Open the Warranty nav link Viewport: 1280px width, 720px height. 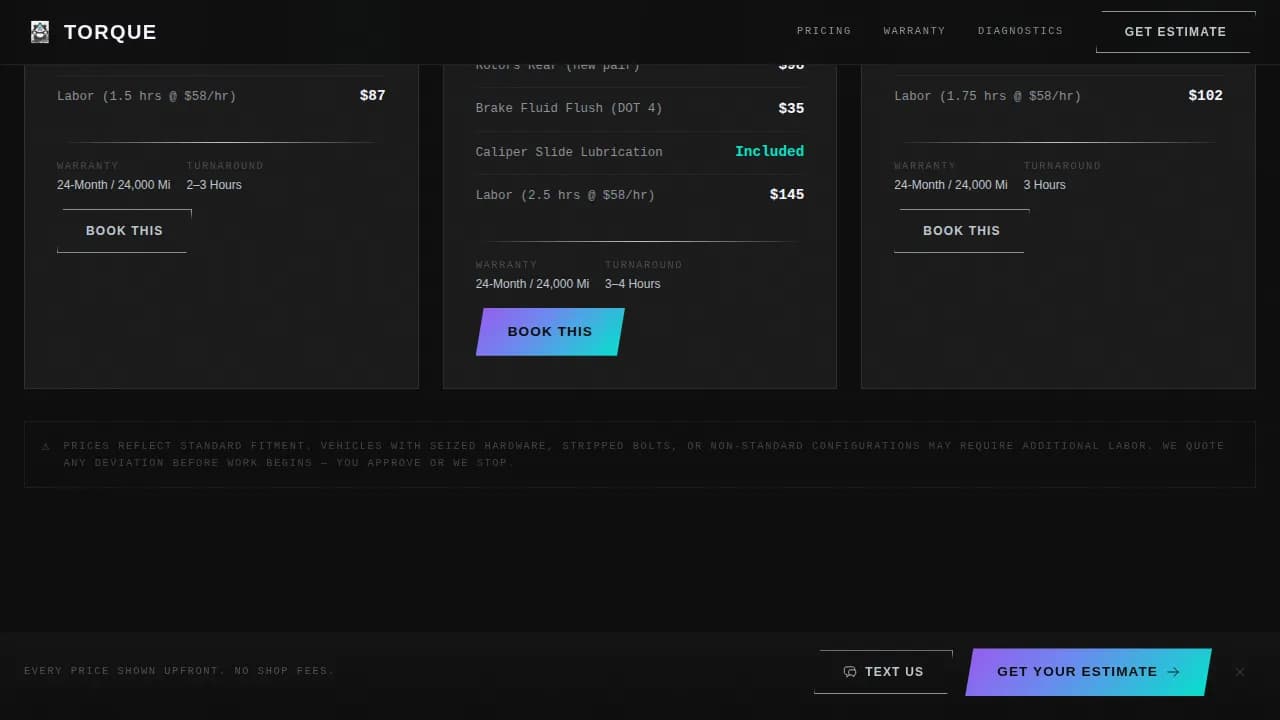[x=914, y=31]
